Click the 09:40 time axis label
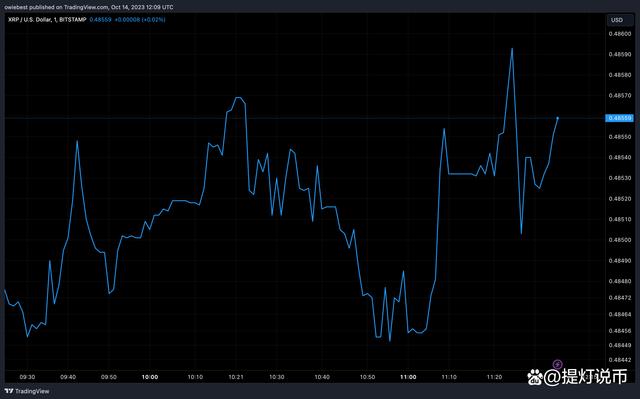This screenshot has width=640, height=399. pyautogui.click(x=68, y=377)
